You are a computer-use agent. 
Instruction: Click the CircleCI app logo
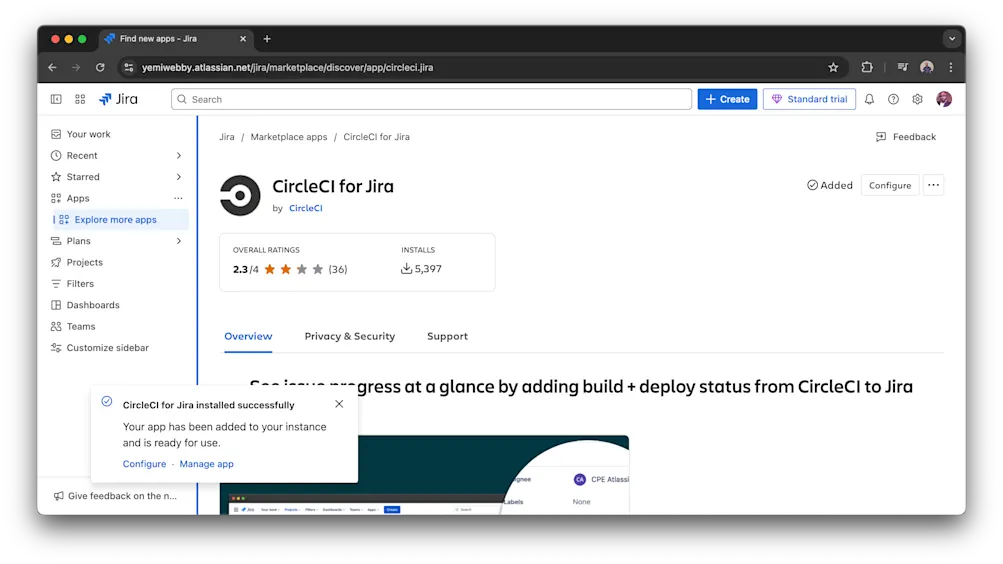[x=240, y=196]
